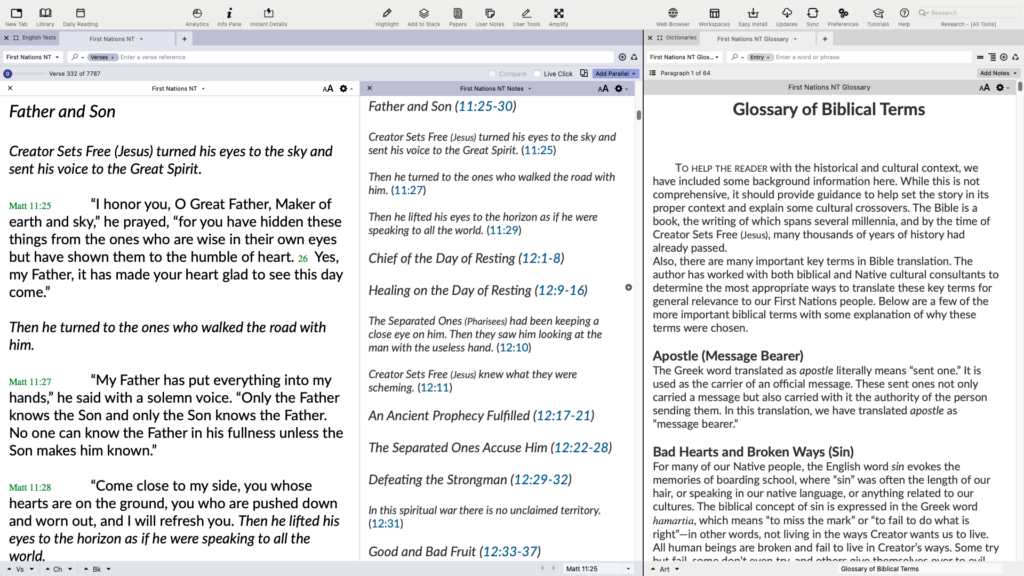Expand the Add Notes dropdown

[998, 73]
